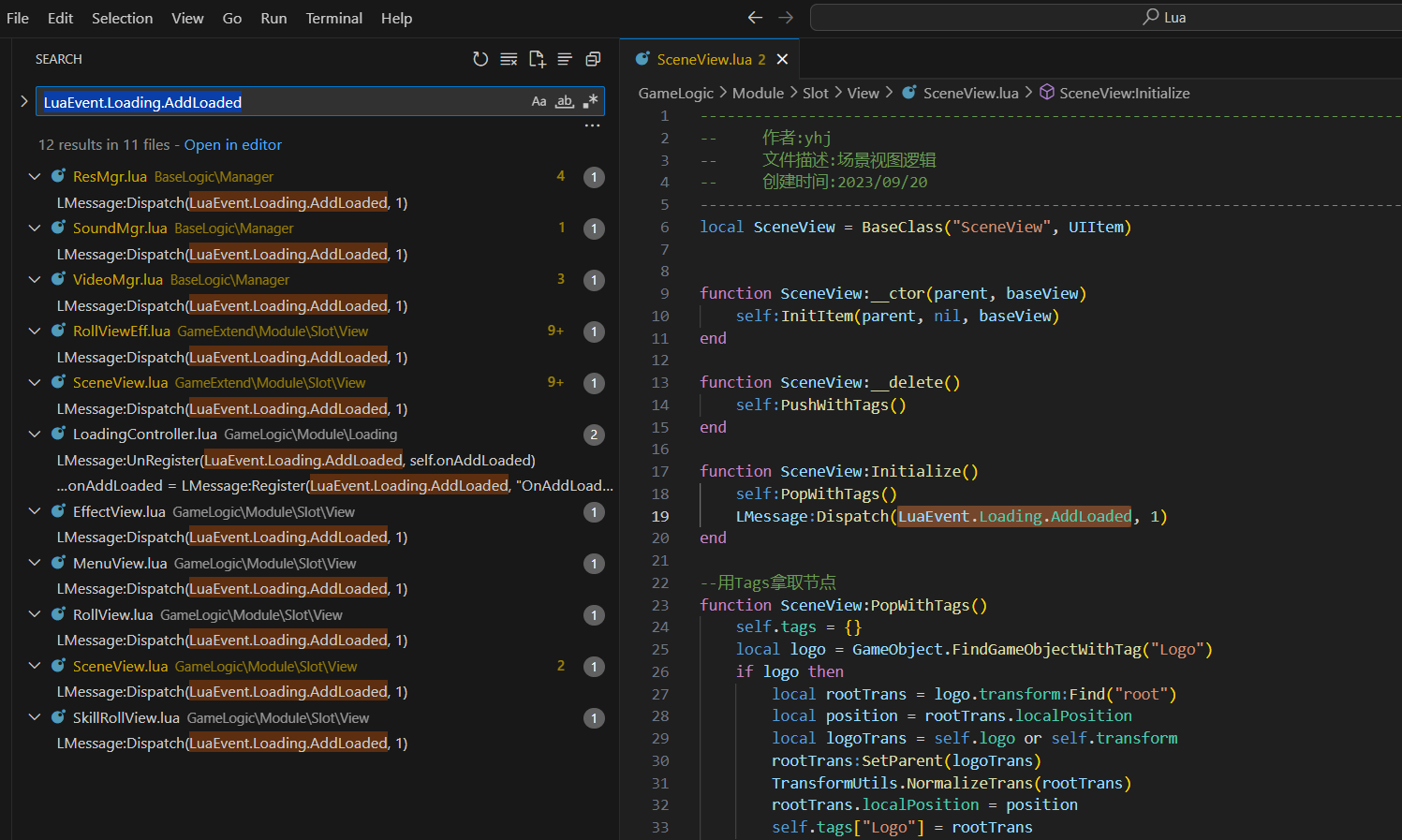Select LMessage:Register onAddLoaded match line
Screen dimensions: 1402x840
[334, 485]
